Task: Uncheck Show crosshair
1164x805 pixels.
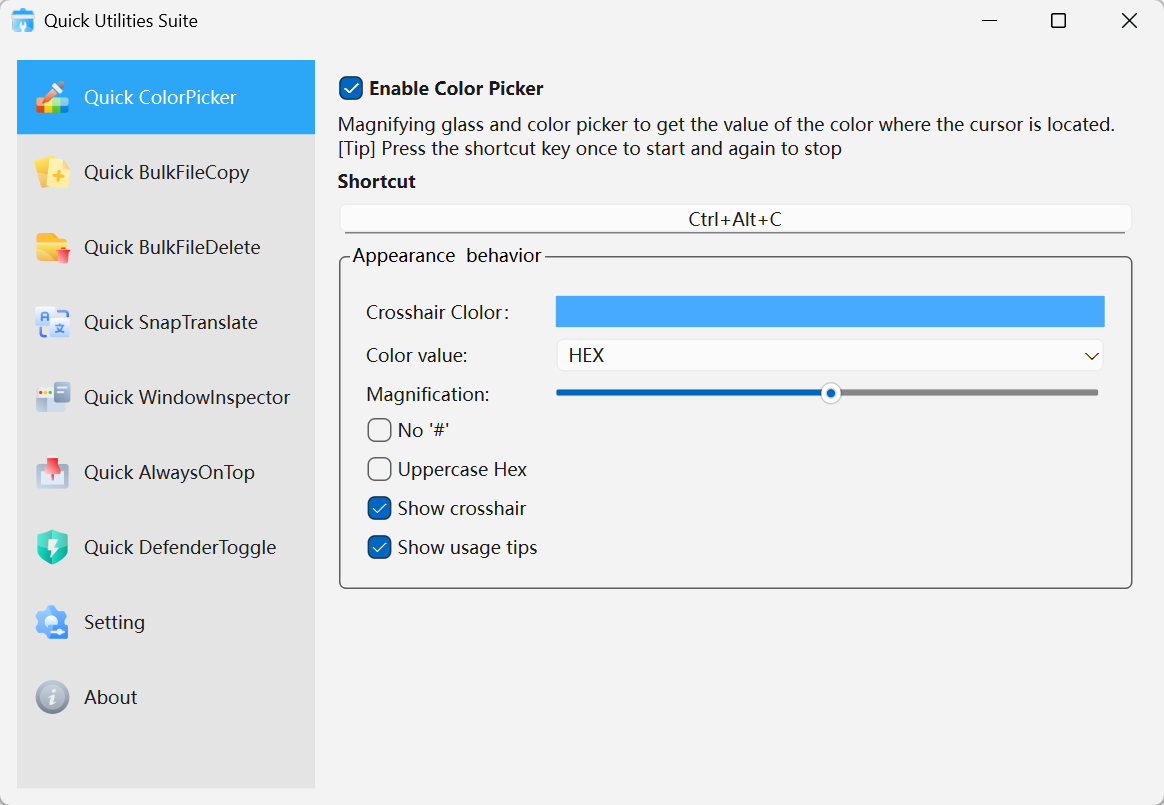Action: [379, 508]
